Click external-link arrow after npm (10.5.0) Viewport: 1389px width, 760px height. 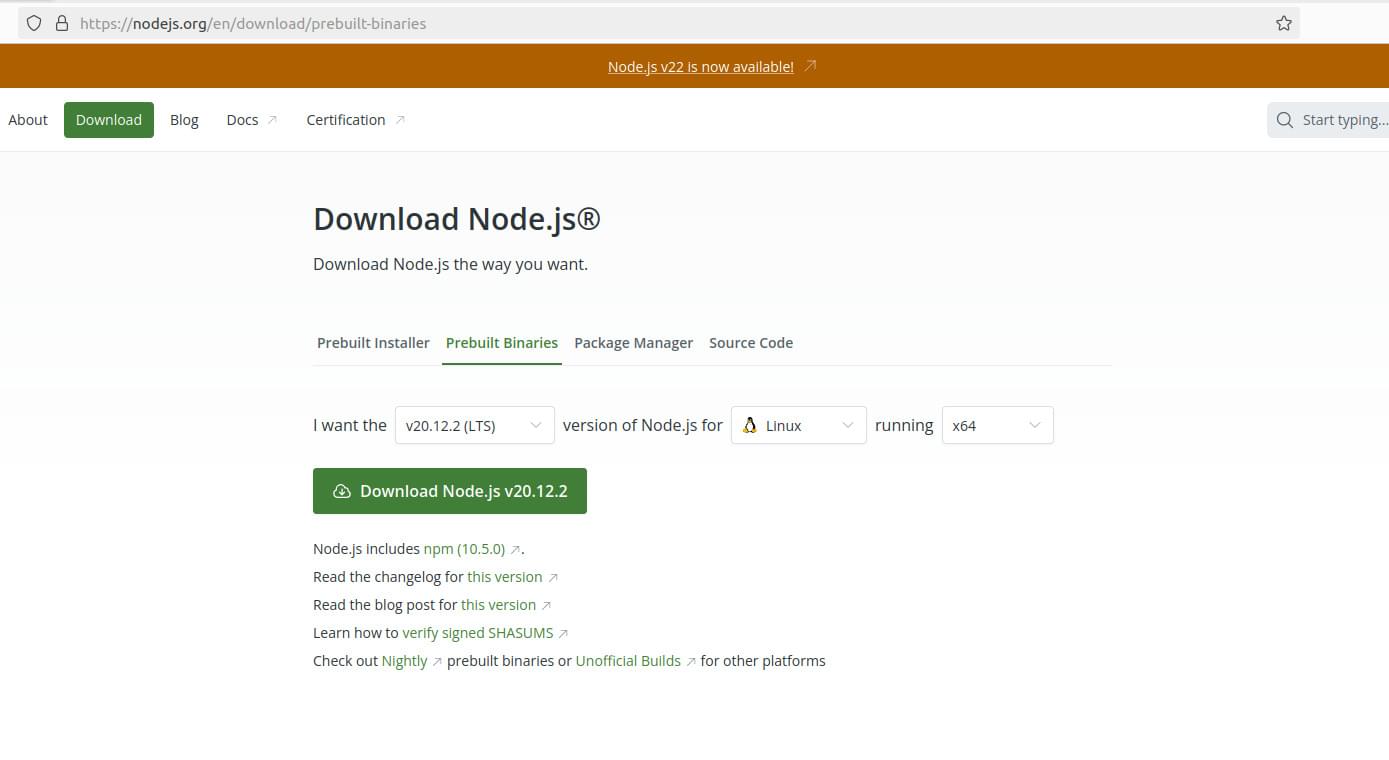click(x=515, y=550)
